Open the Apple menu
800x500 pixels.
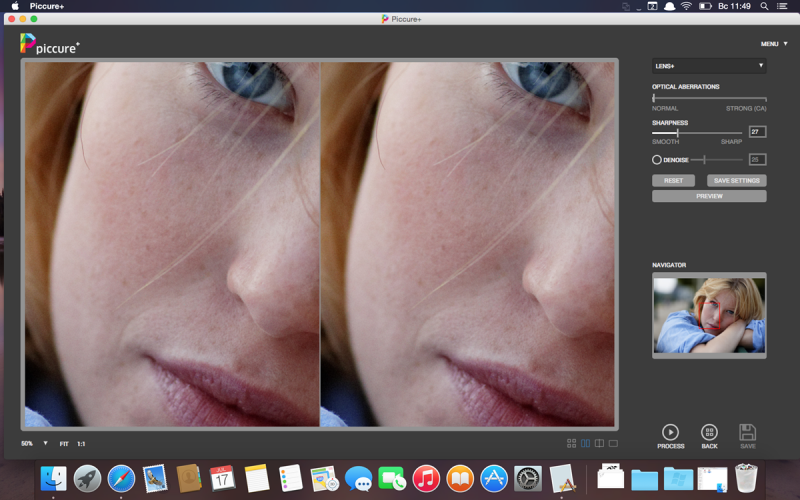coord(14,6)
